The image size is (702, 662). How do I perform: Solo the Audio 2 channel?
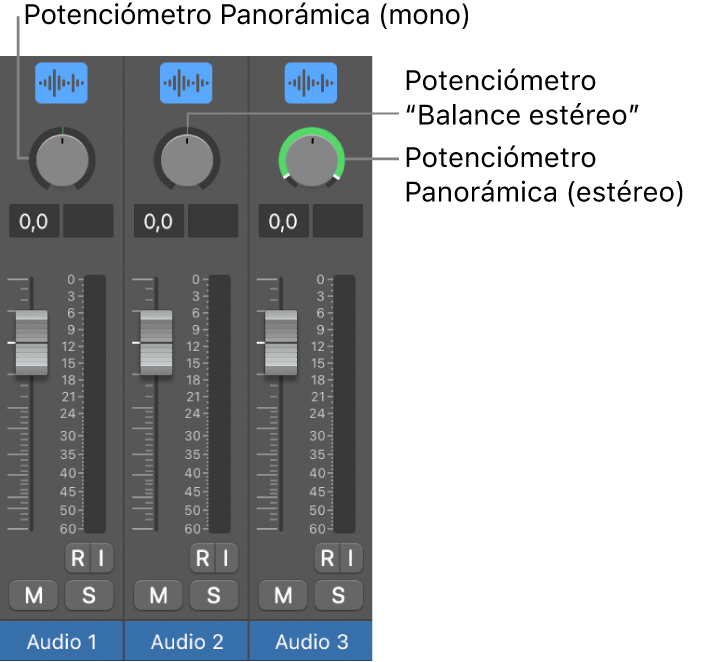pyautogui.click(x=213, y=596)
